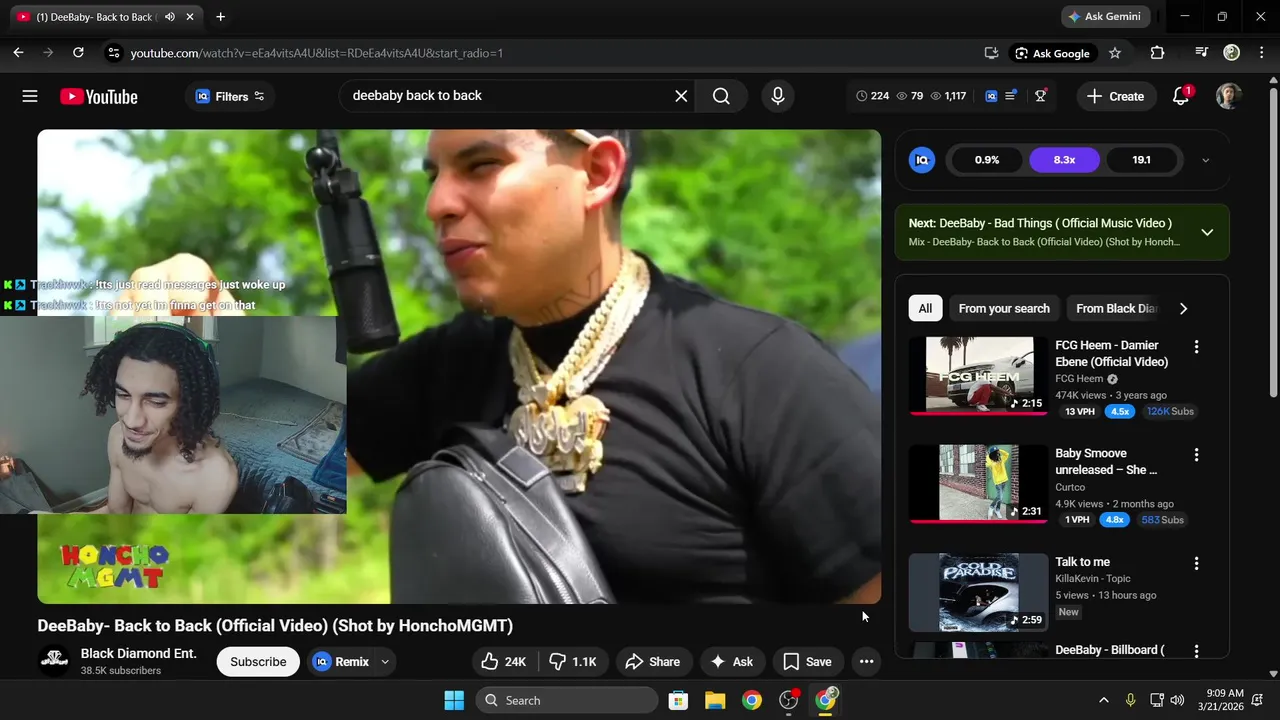Open YouTube notifications bell

1181,96
